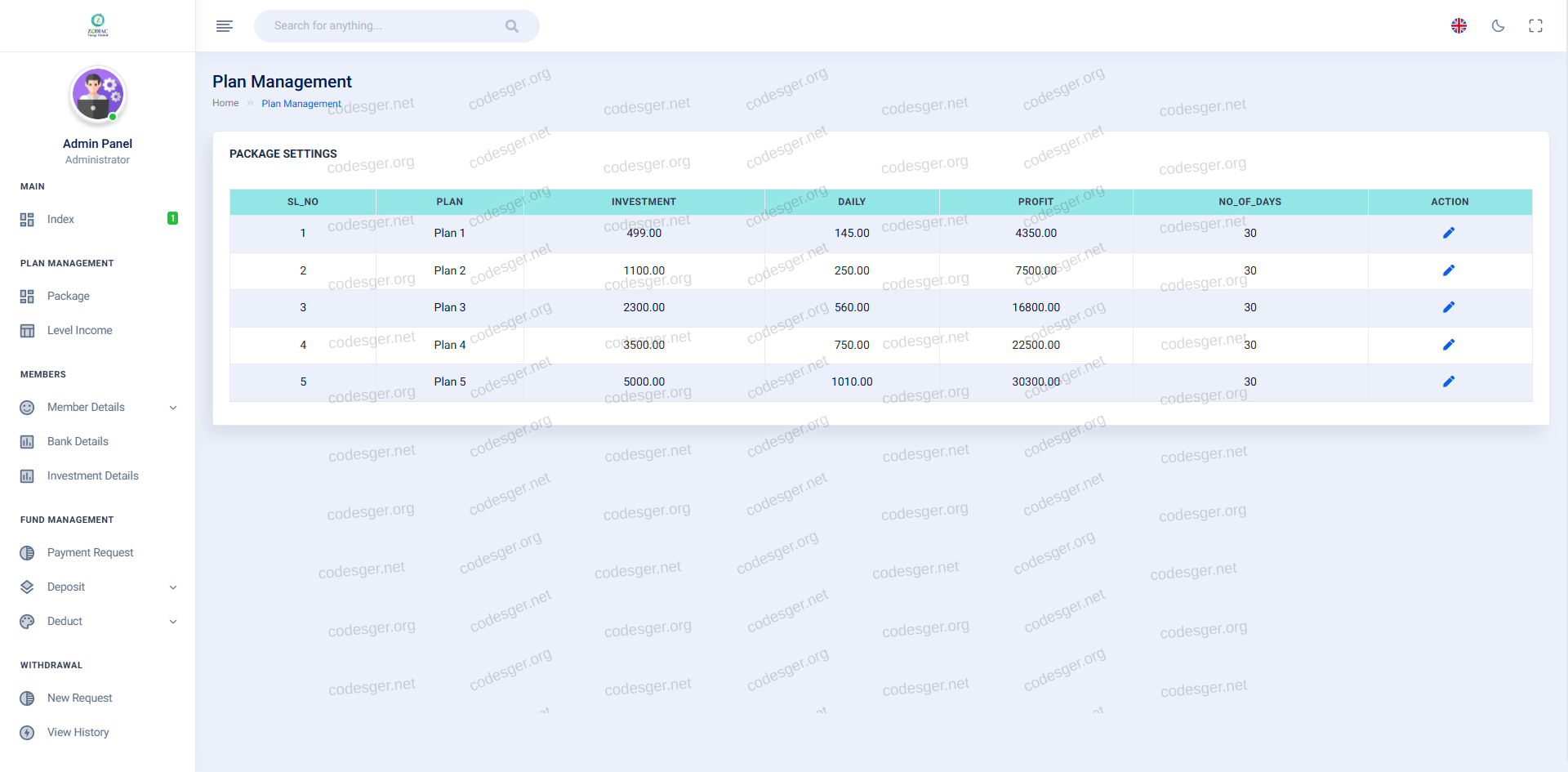This screenshot has height=772, width=1568.
Task: Click the Zodiac logo in sidebar
Action: pos(97,25)
